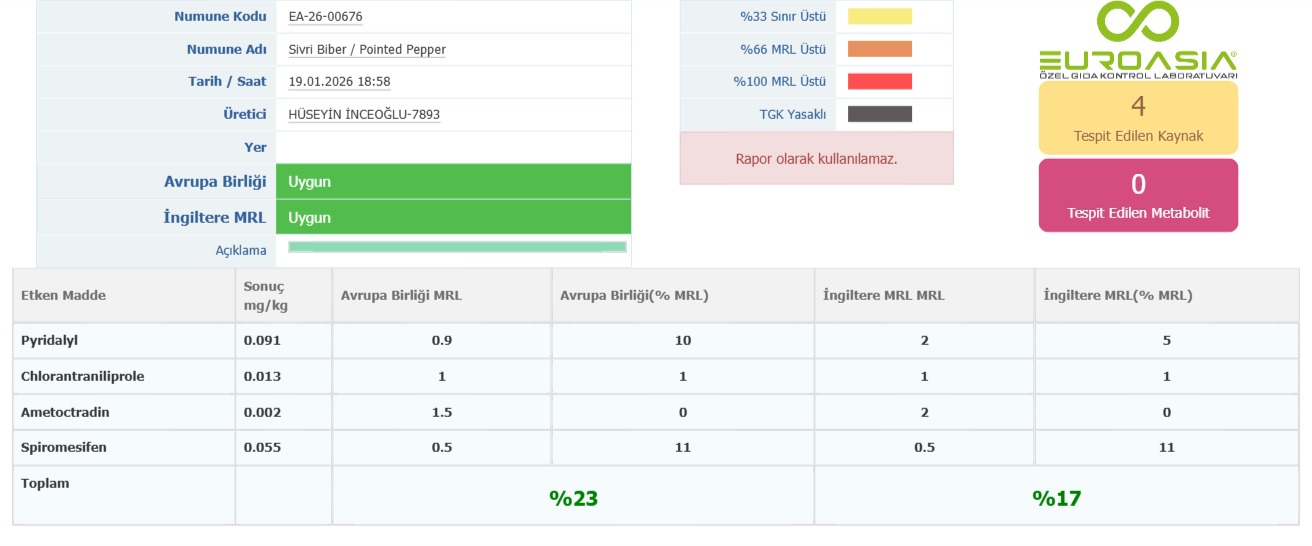This screenshot has height=546, width=1312.
Task: Click the empty Yer field
Action: tap(453, 147)
